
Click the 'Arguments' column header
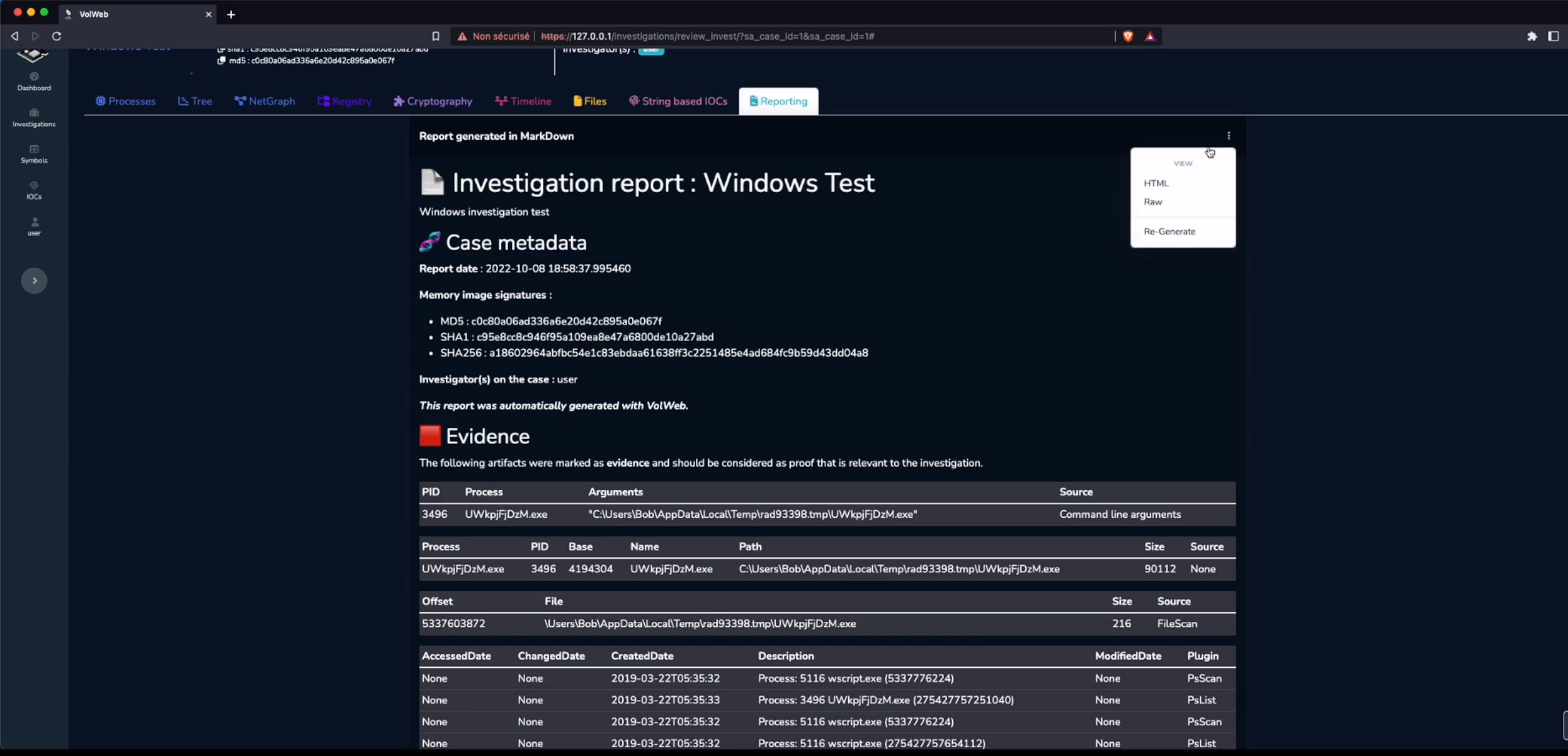point(615,492)
